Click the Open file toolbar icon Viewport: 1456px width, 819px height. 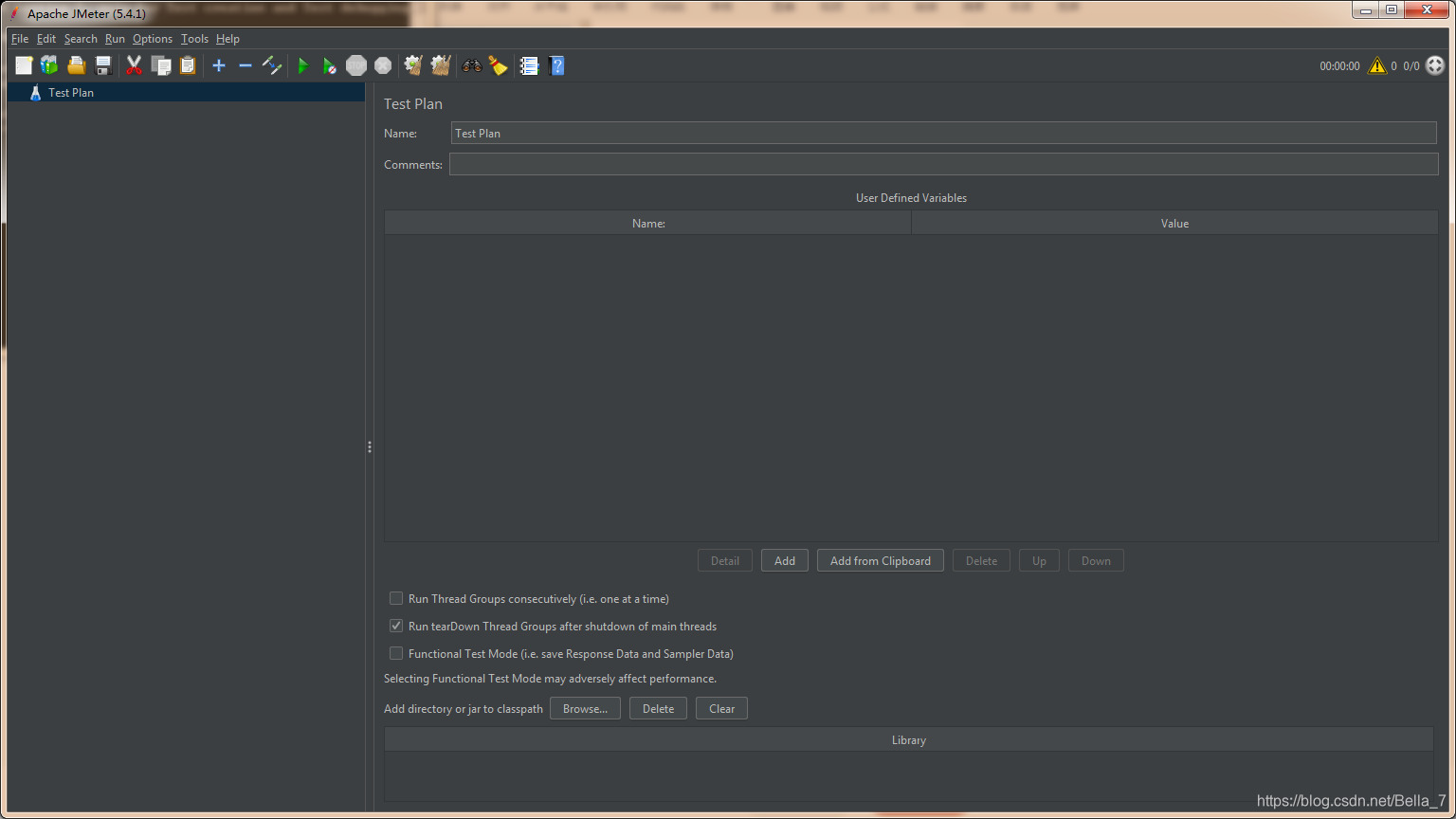pos(77,65)
